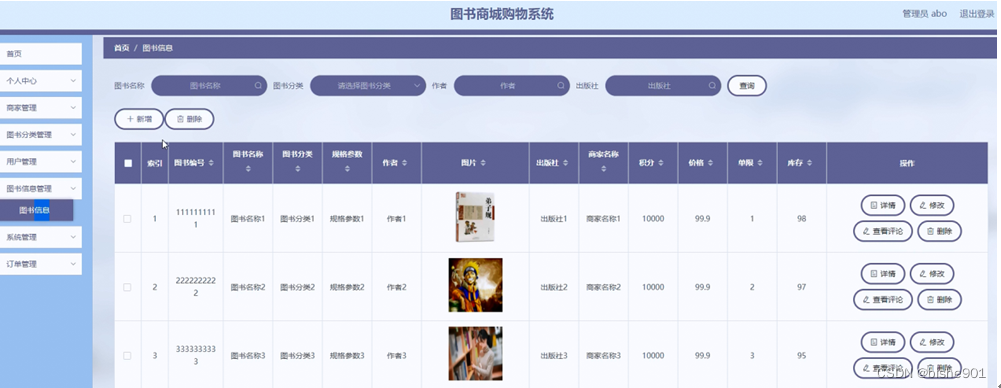Expand 系统管理 sidebar menu

[x=41, y=237]
